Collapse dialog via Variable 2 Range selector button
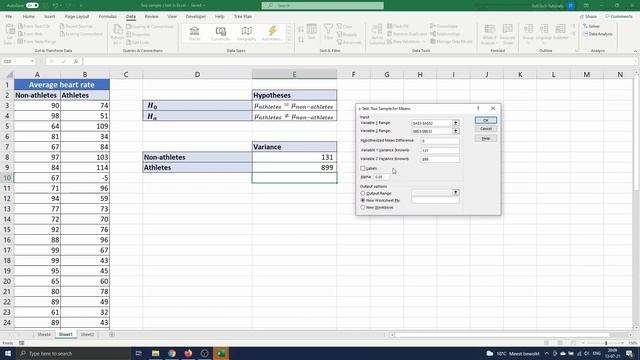640x360 pixels. (x=456, y=131)
